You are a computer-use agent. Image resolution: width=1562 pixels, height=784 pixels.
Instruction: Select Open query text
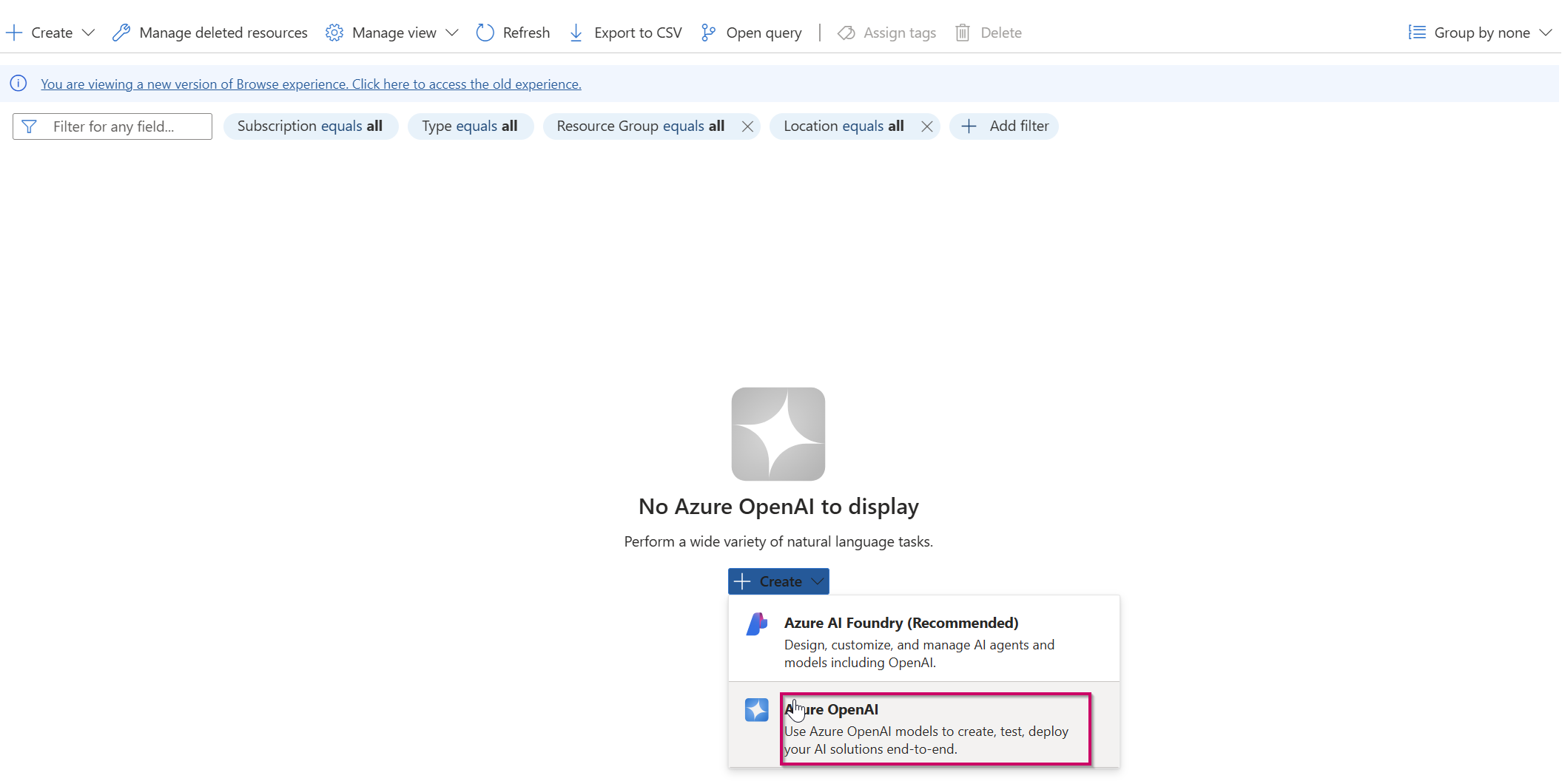[x=764, y=33]
